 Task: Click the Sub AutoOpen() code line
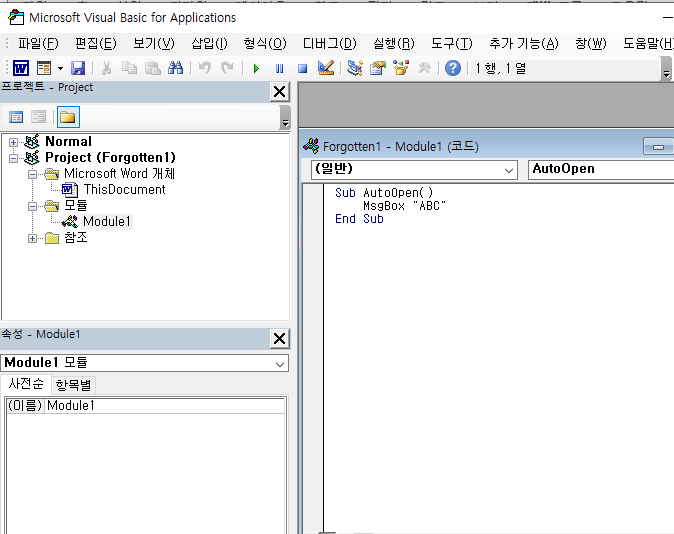click(x=384, y=193)
